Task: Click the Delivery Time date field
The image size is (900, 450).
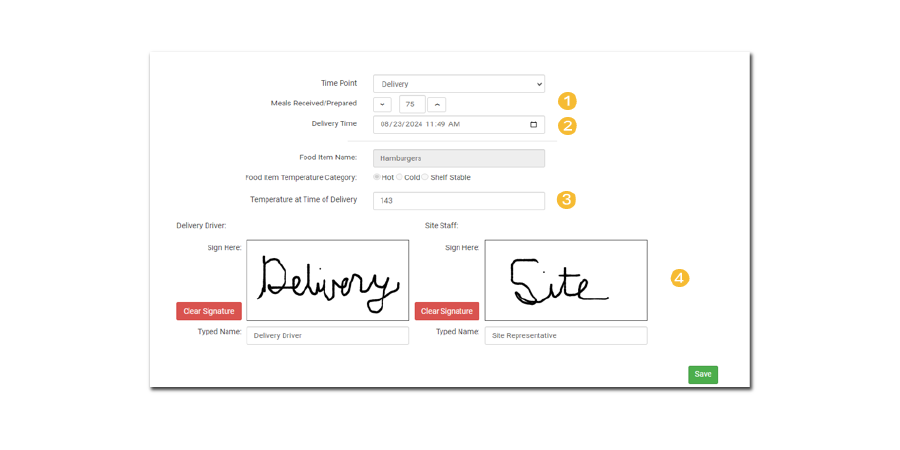Action: (440, 125)
